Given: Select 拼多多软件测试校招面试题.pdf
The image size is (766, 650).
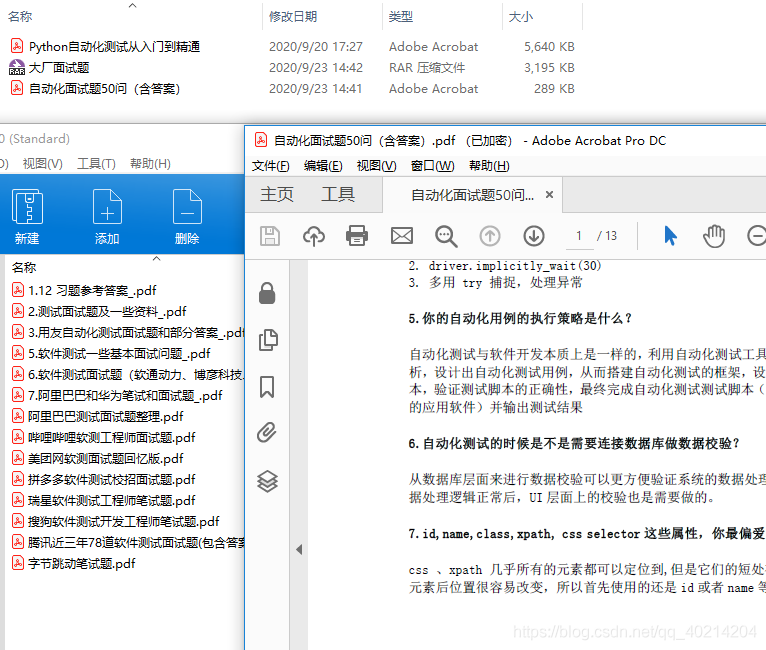Looking at the screenshot, I should point(111,480).
